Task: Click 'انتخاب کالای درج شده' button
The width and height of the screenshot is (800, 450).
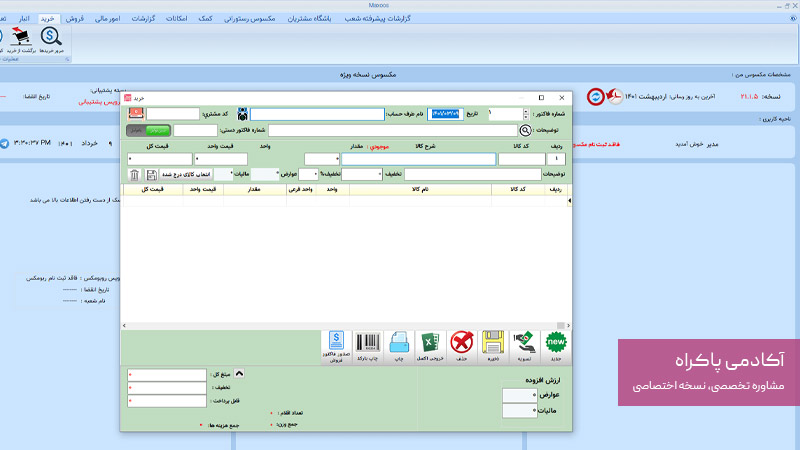Action: 173,175
